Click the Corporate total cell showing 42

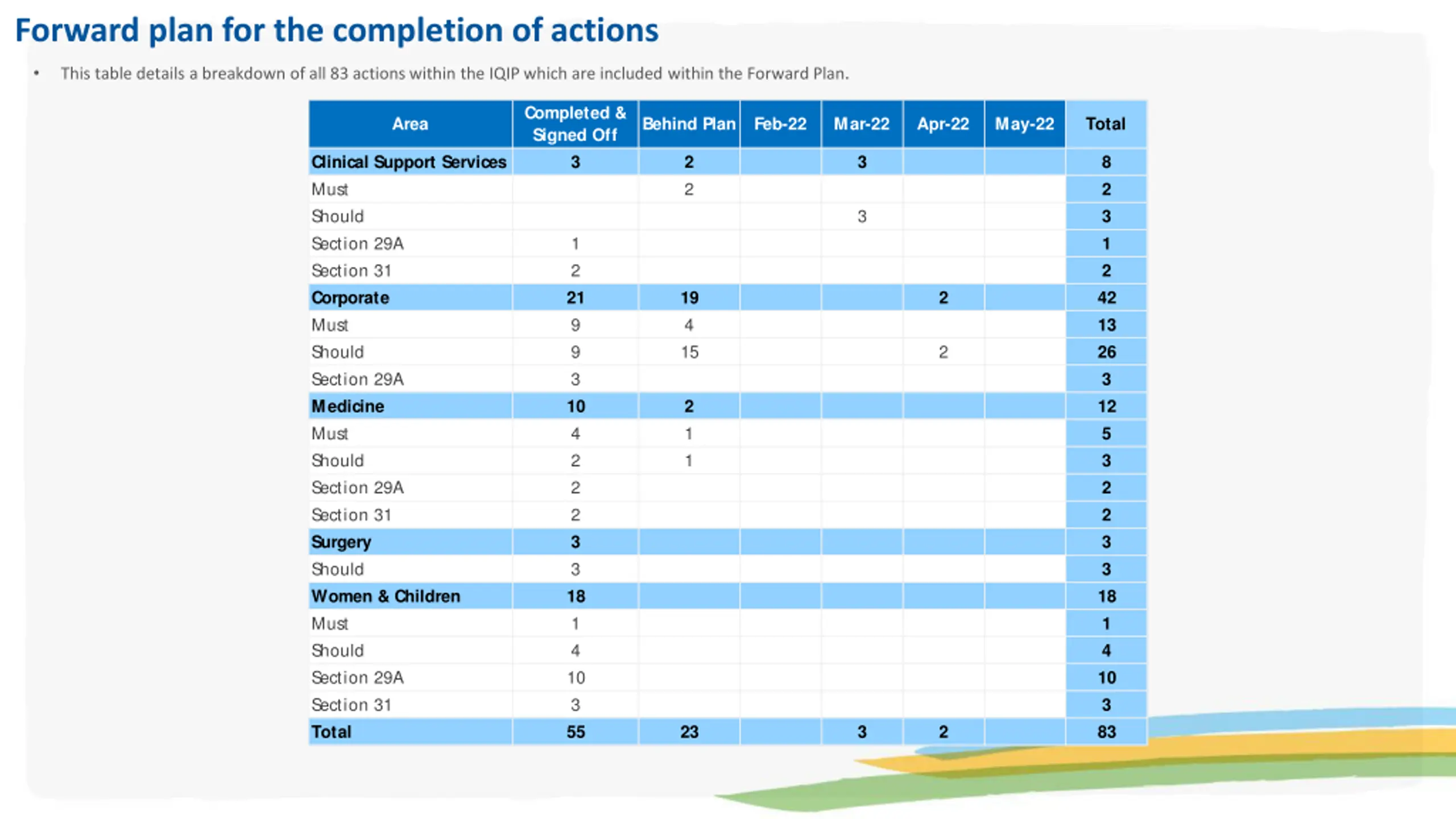[1106, 297]
